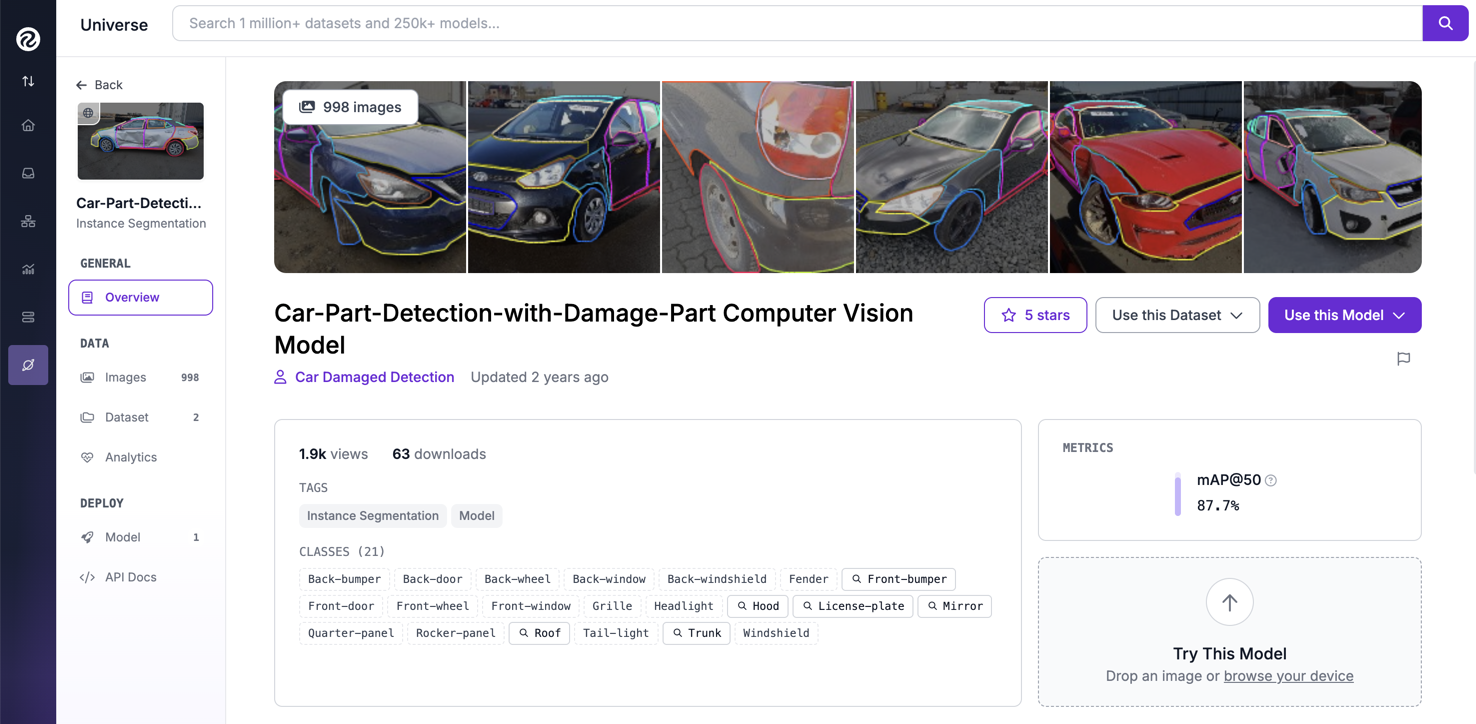Click the Instance Segmentation tag
This screenshot has height=724, width=1476.
373,516
